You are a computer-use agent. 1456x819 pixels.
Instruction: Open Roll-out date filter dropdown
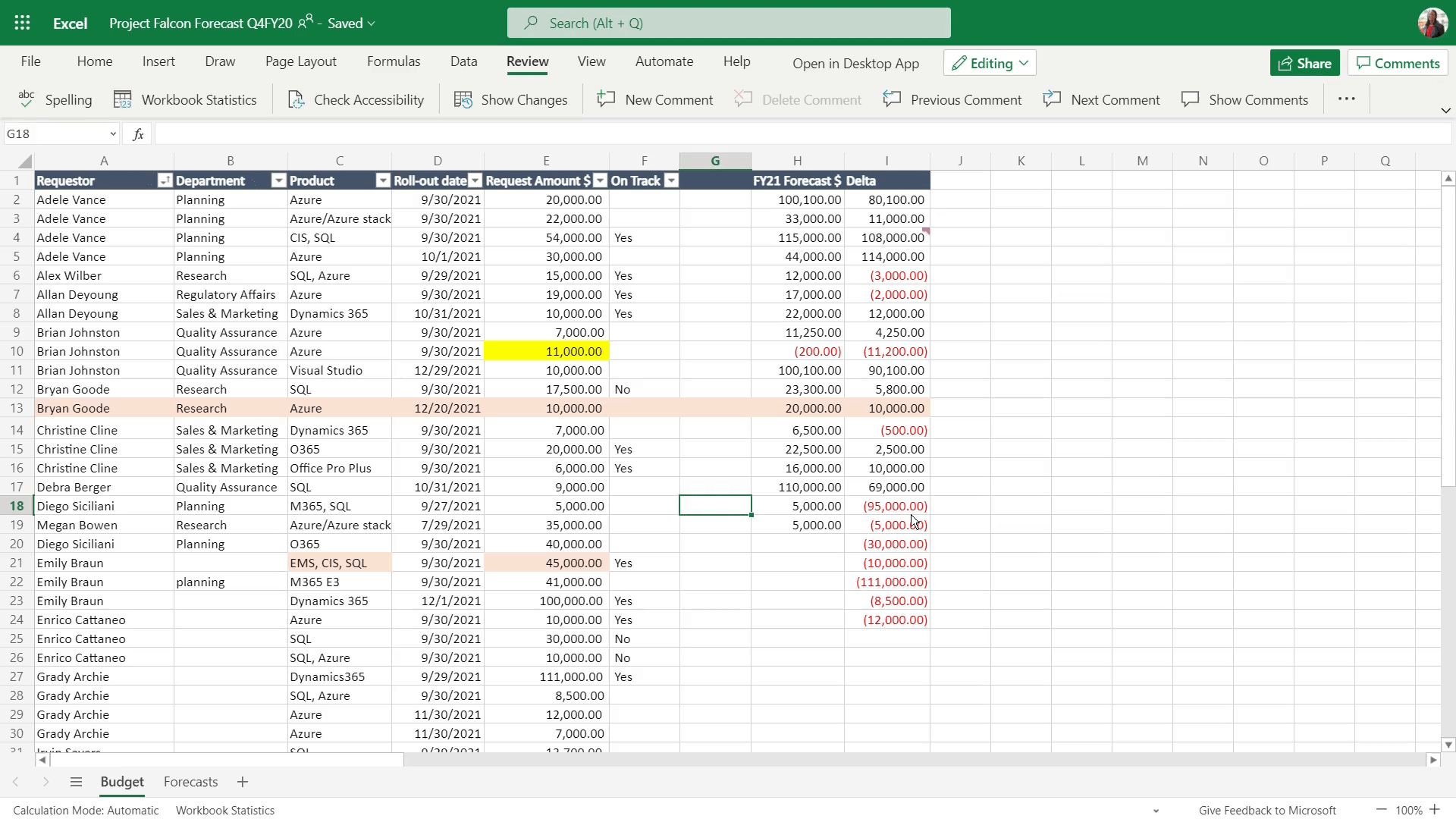[x=475, y=180]
